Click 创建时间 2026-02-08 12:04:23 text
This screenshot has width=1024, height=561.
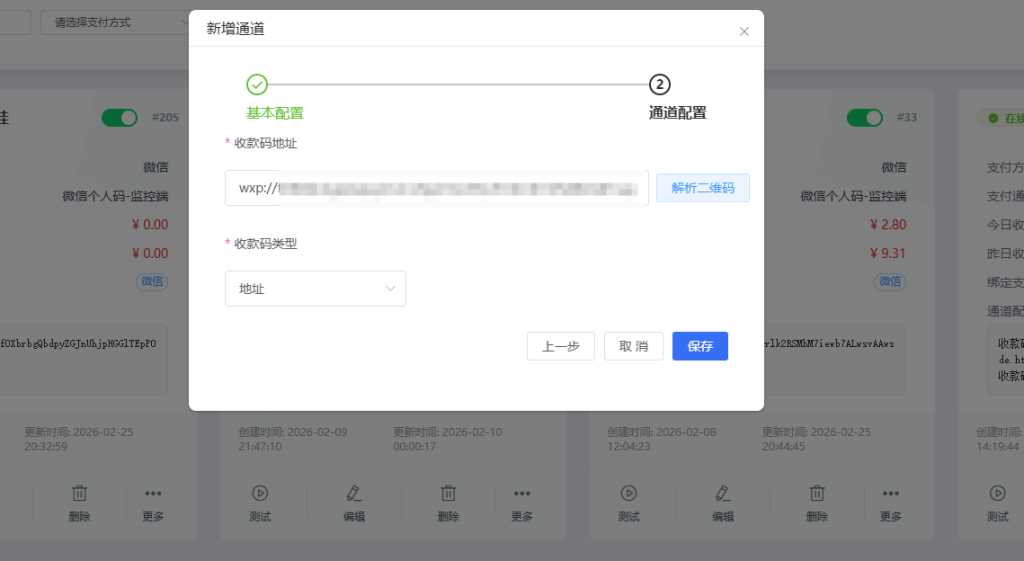(662, 440)
